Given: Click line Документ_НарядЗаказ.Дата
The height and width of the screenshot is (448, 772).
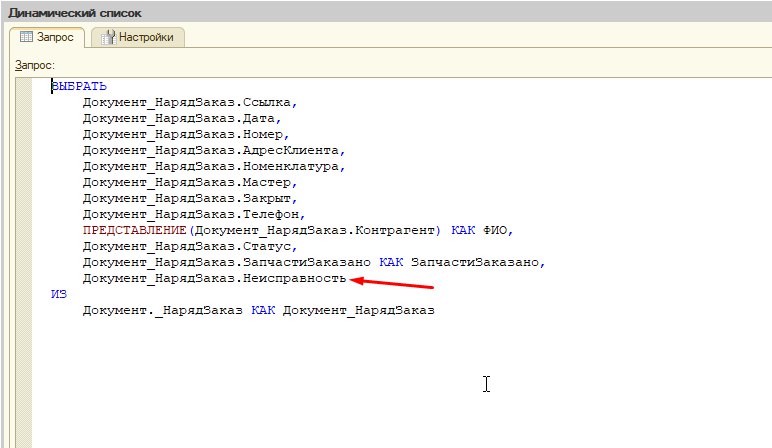Looking at the screenshot, I should [x=182, y=118].
